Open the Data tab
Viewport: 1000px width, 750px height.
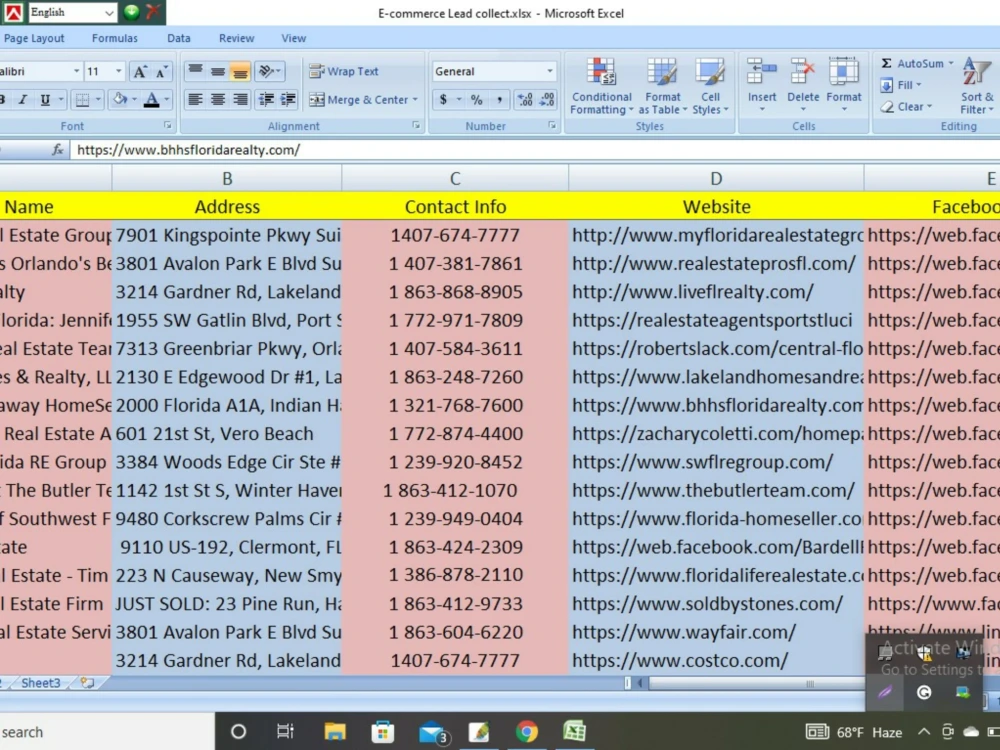pos(179,38)
